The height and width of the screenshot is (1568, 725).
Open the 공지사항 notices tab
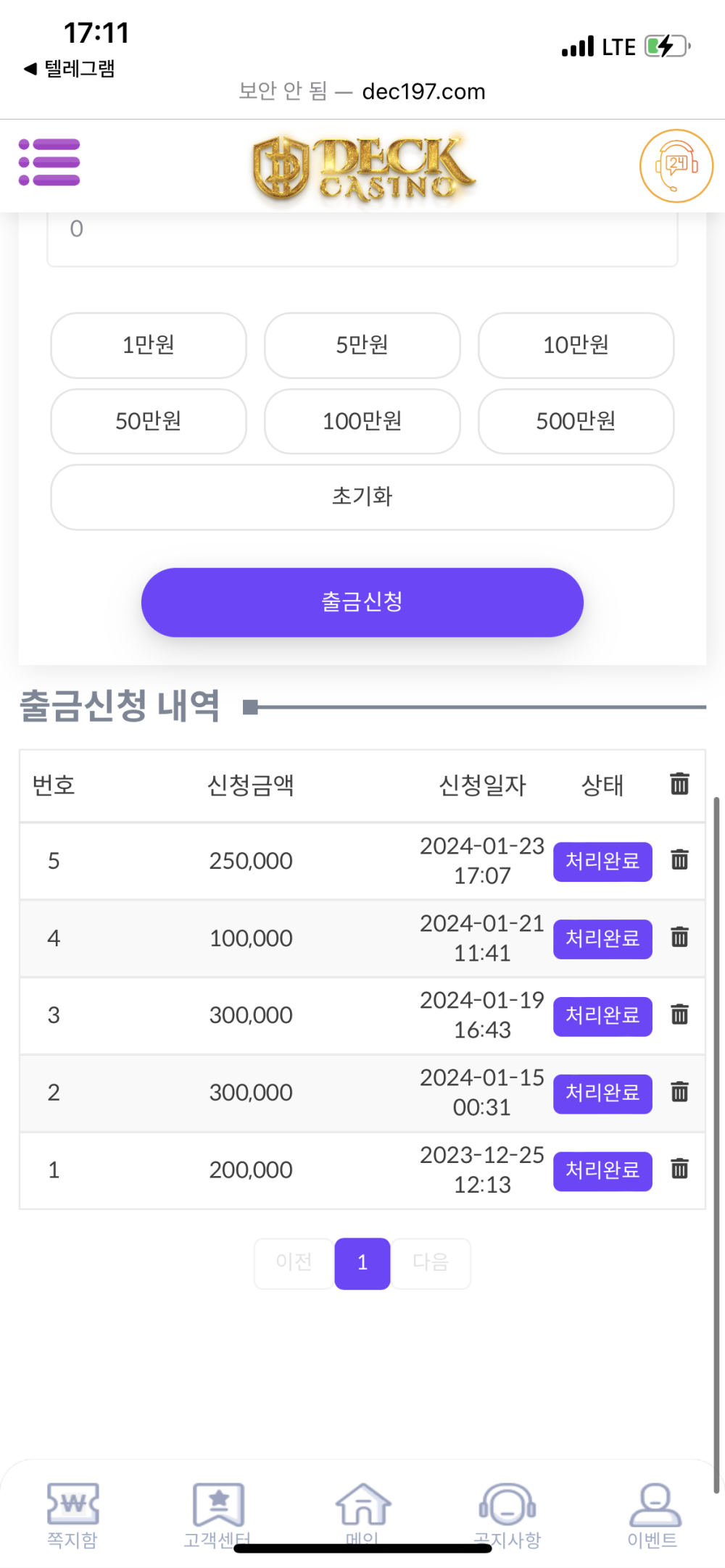507,1514
